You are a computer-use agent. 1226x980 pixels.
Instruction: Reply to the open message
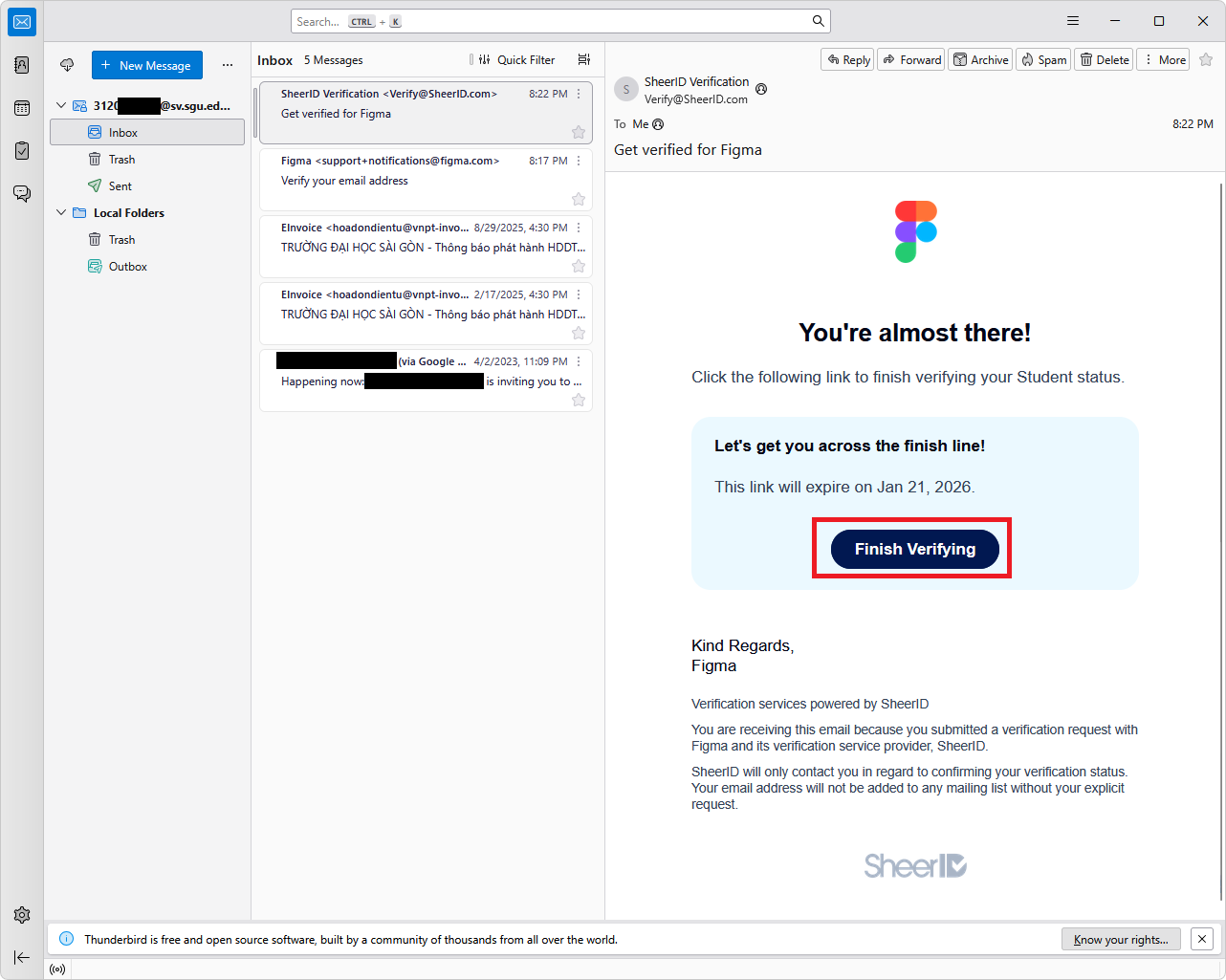pos(847,59)
